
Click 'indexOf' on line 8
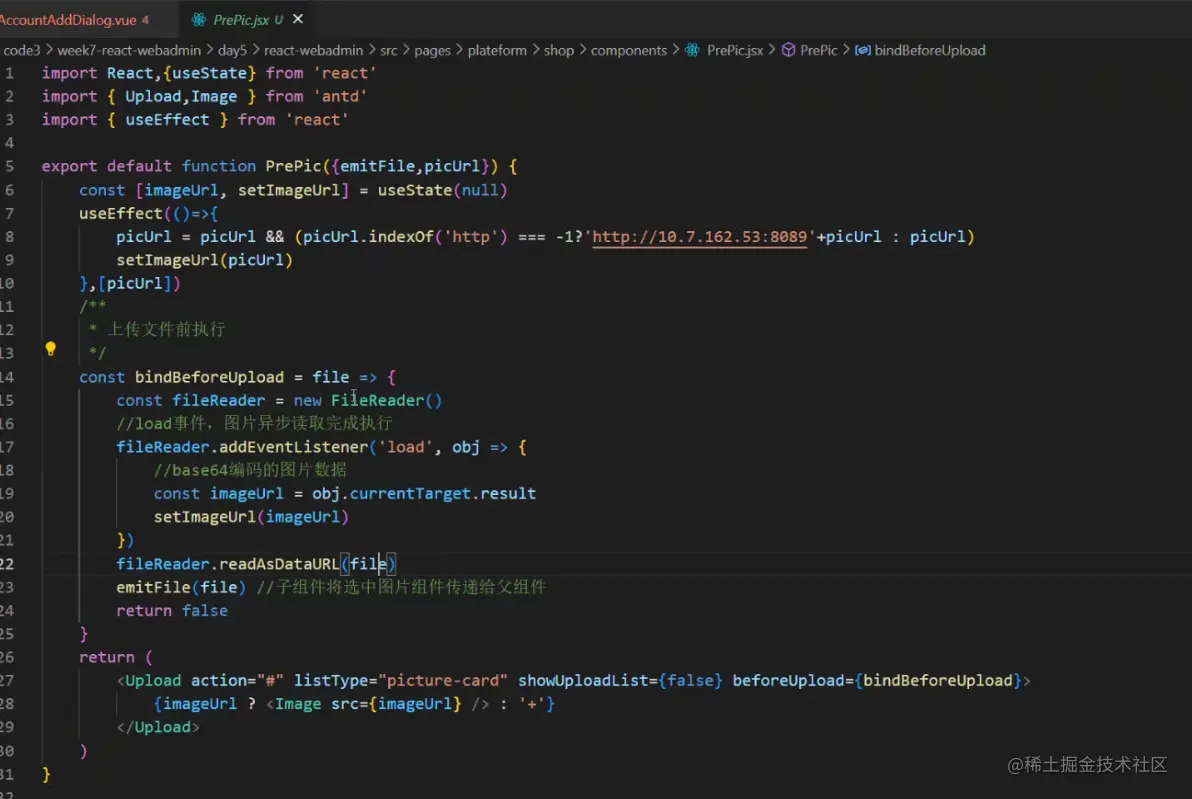pos(402,236)
